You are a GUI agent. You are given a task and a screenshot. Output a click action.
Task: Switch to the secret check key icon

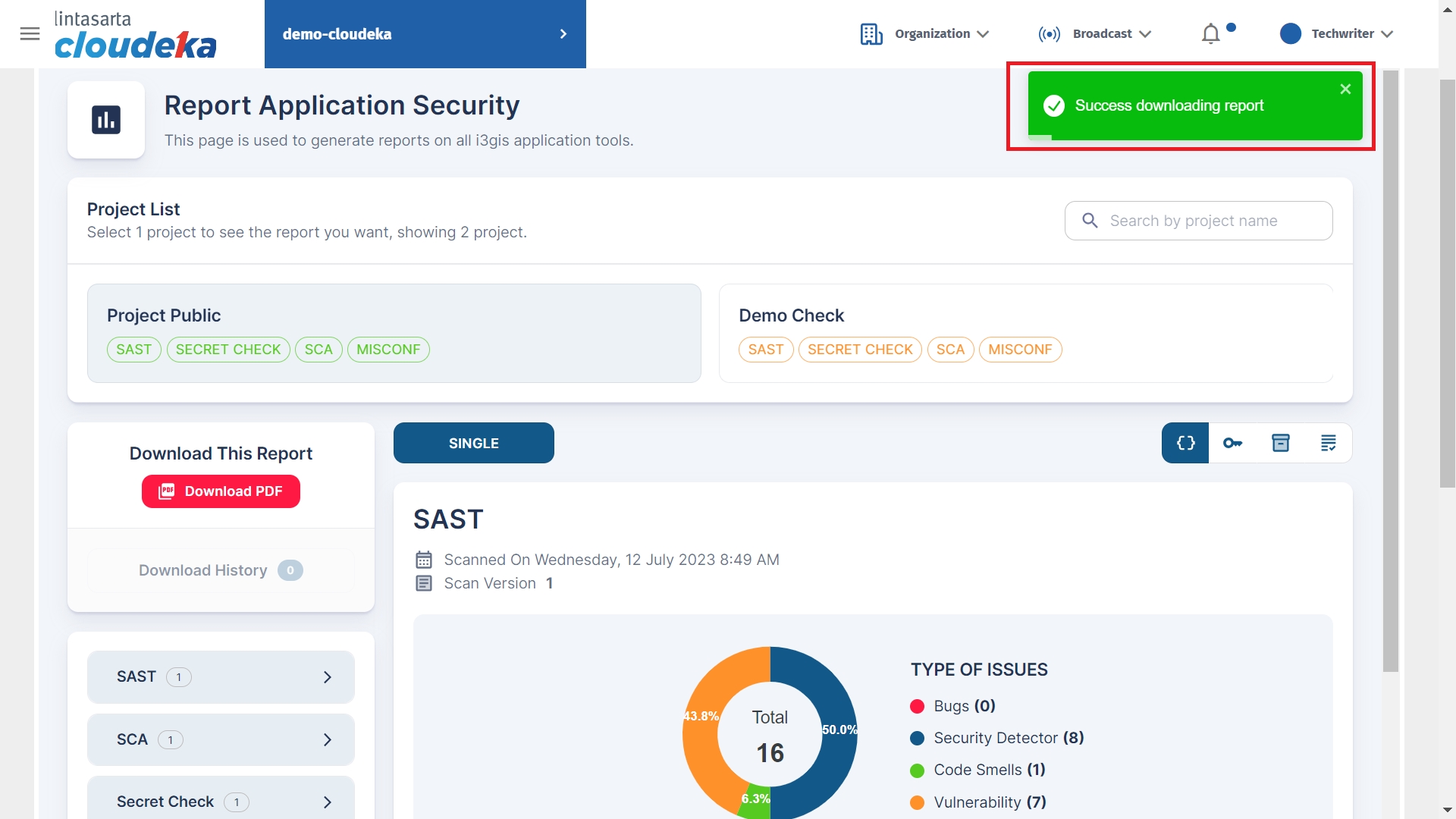(x=1232, y=444)
